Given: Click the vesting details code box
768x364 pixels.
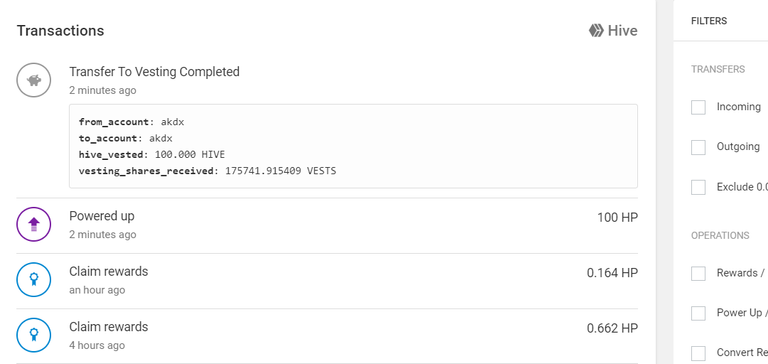Looking at the screenshot, I should (353, 146).
